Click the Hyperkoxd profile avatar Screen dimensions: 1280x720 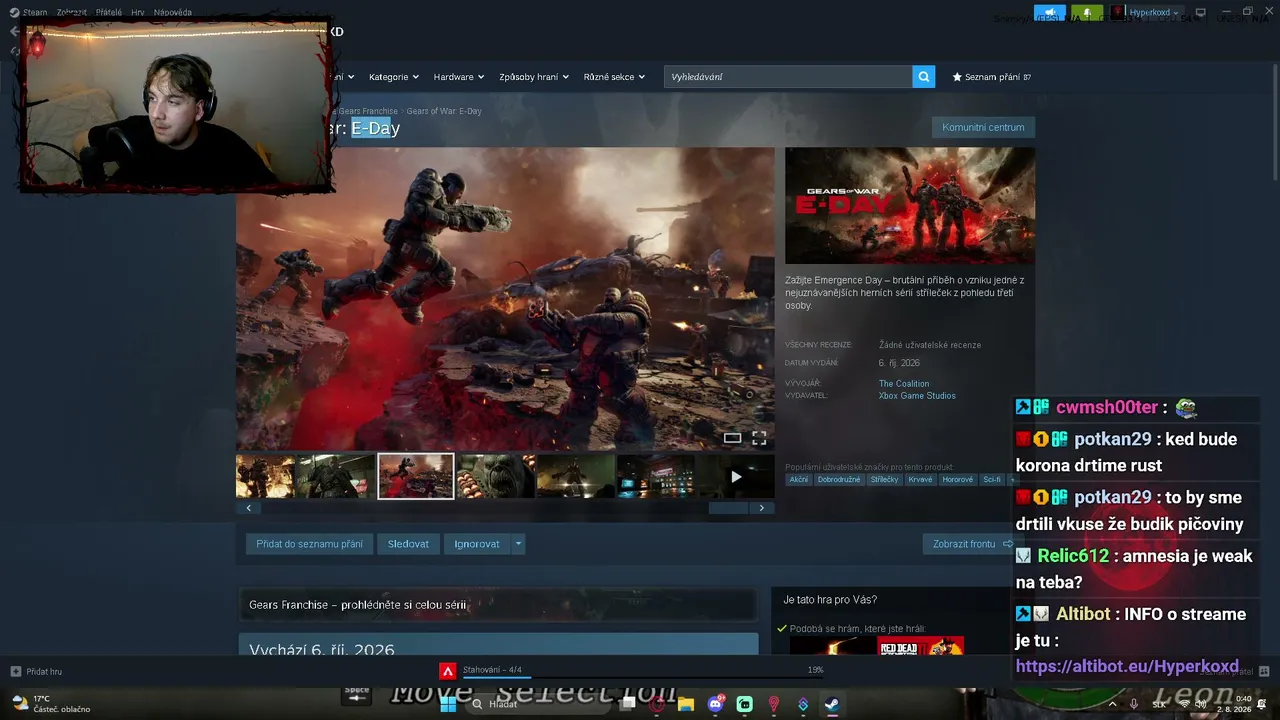pyautogui.click(x=1118, y=13)
